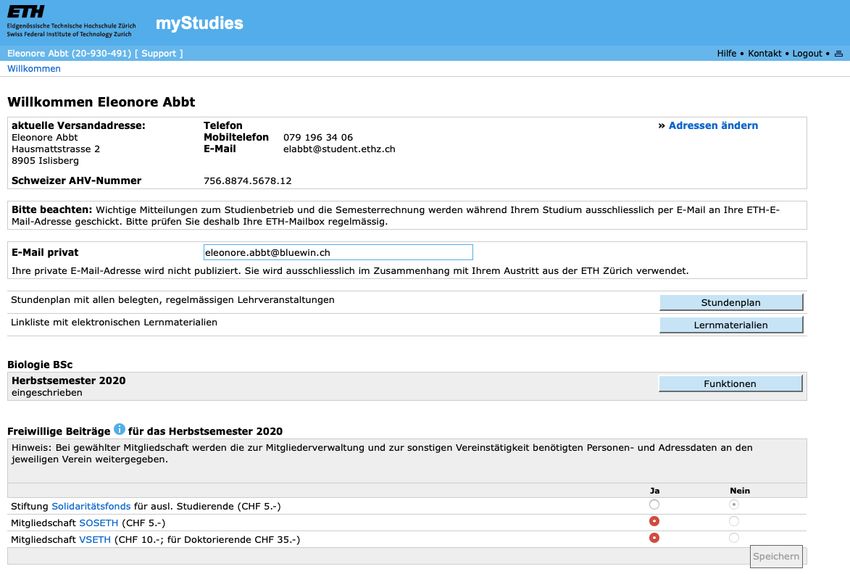Open the Lernmaterialien button
The height and width of the screenshot is (574, 850).
731,325
